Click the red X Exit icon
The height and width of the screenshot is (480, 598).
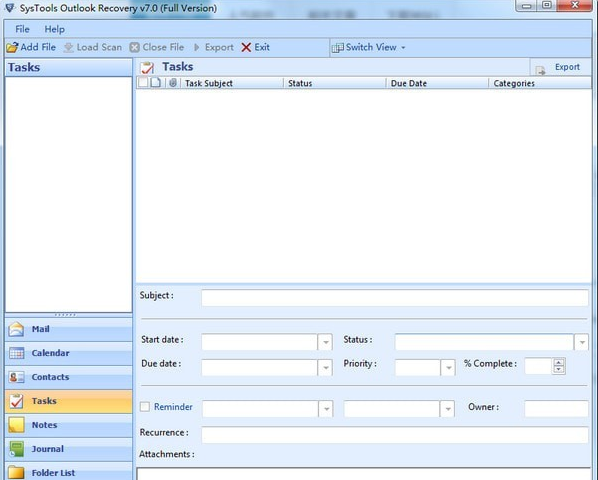click(246, 47)
